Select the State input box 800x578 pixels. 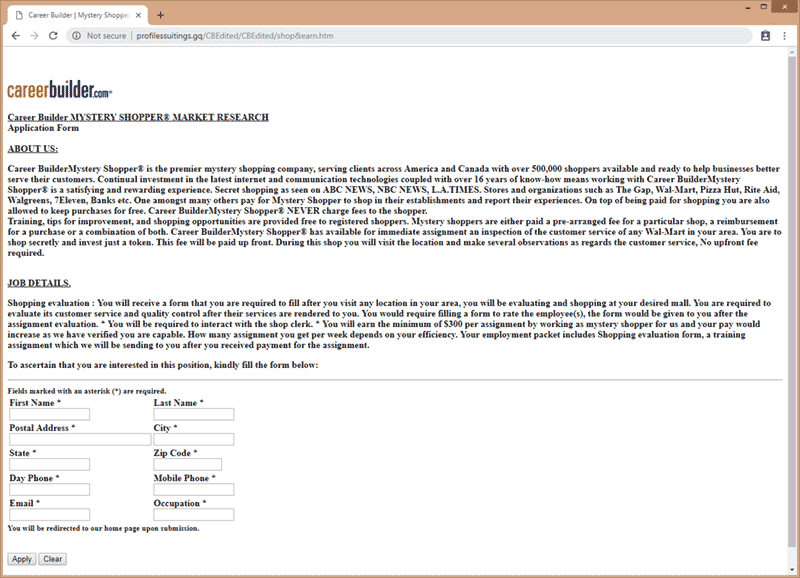(49, 464)
